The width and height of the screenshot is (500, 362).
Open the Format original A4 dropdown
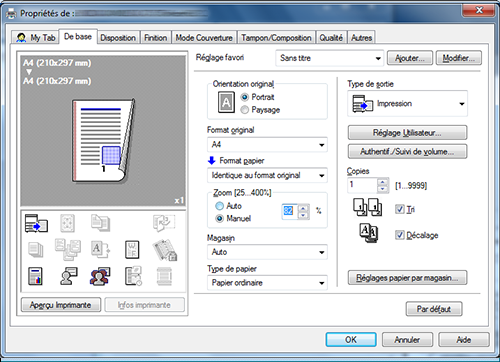pos(267,145)
